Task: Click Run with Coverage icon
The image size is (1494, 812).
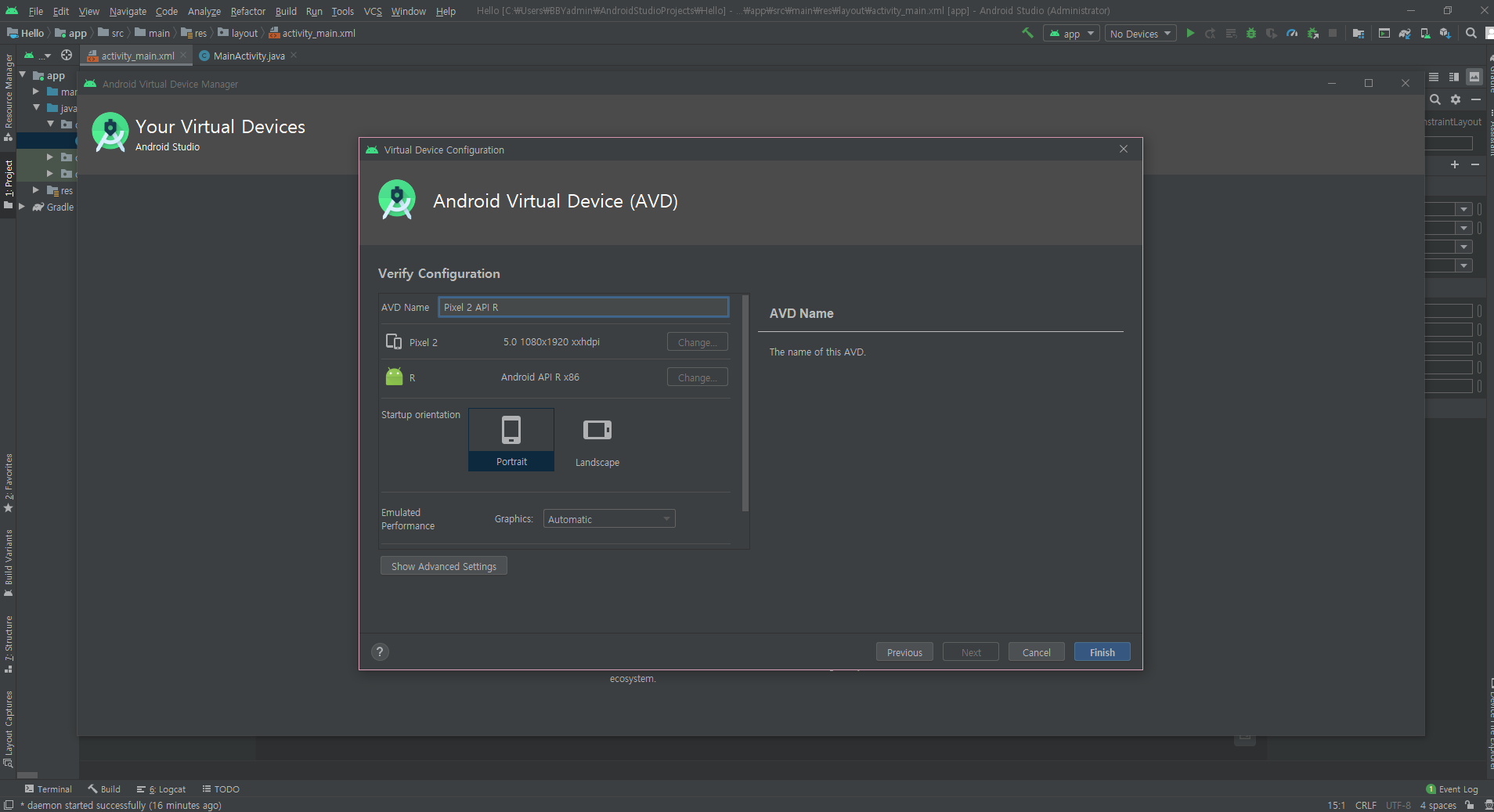Action: [x=1272, y=33]
